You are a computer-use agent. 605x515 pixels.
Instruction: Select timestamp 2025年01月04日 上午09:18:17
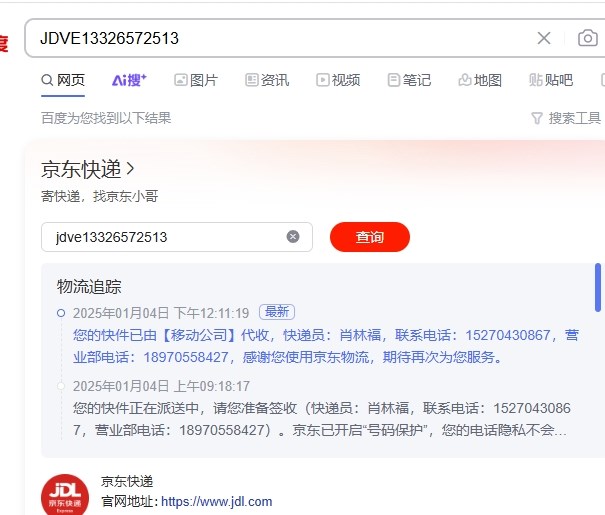(x=161, y=386)
